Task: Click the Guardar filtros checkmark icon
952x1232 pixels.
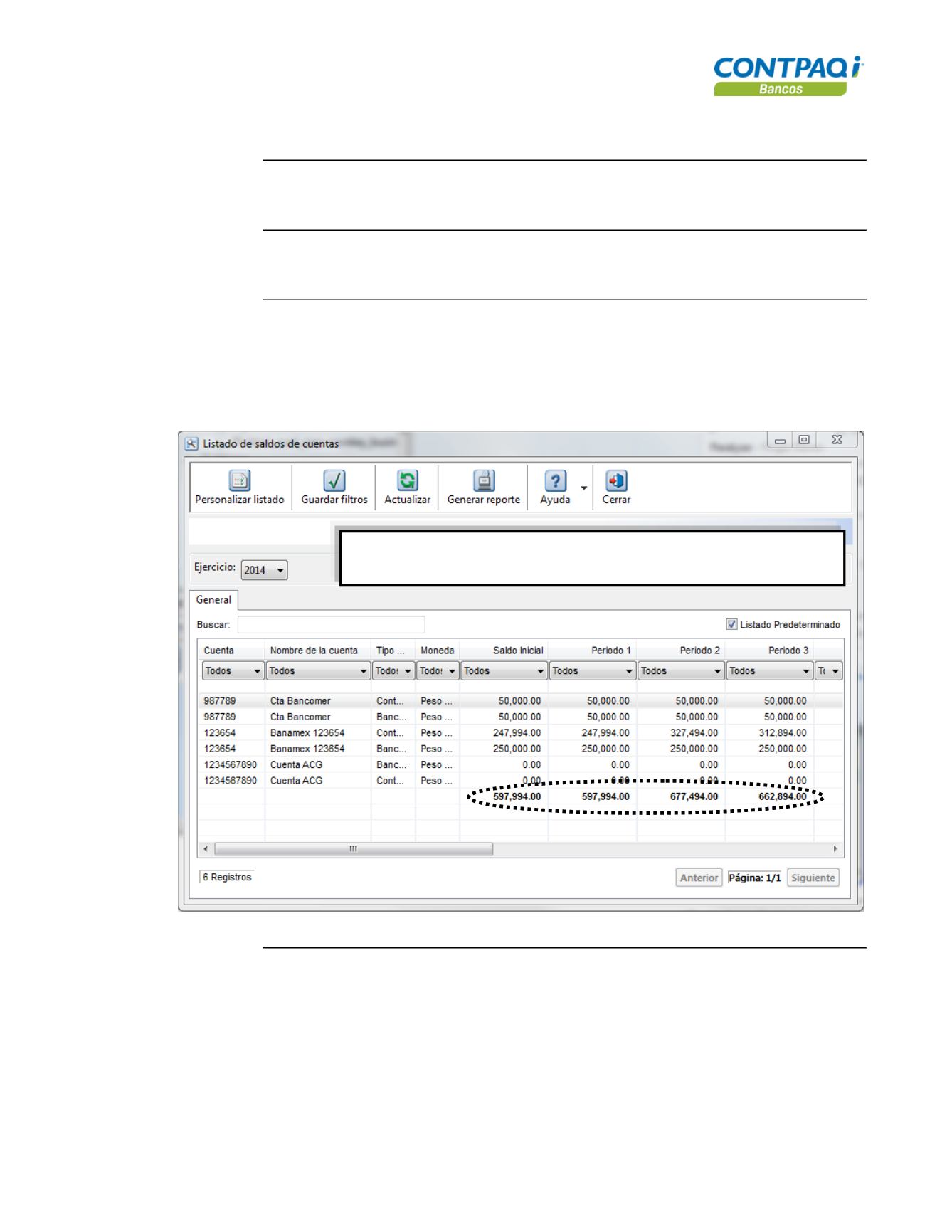Action: click(334, 481)
